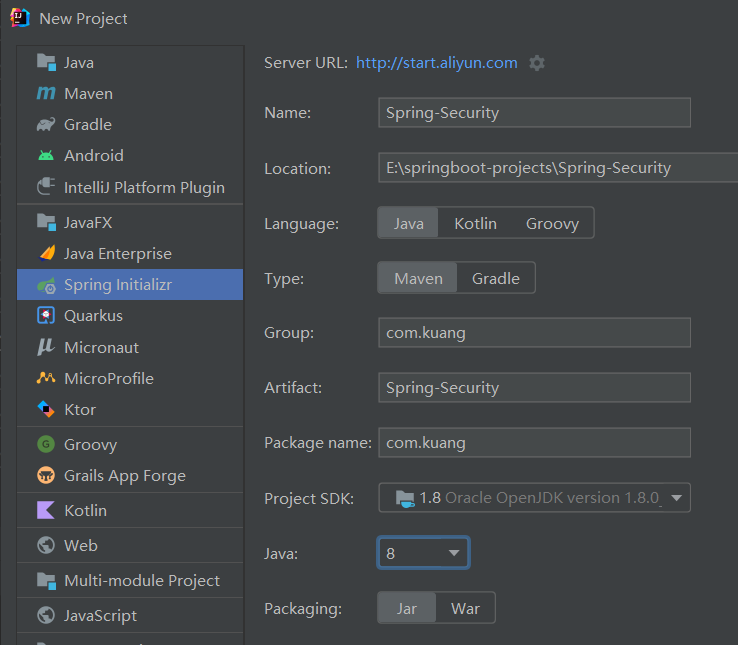Click the Java Enterprise sail icon
Image resolution: width=738 pixels, height=645 pixels.
click(x=47, y=253)
